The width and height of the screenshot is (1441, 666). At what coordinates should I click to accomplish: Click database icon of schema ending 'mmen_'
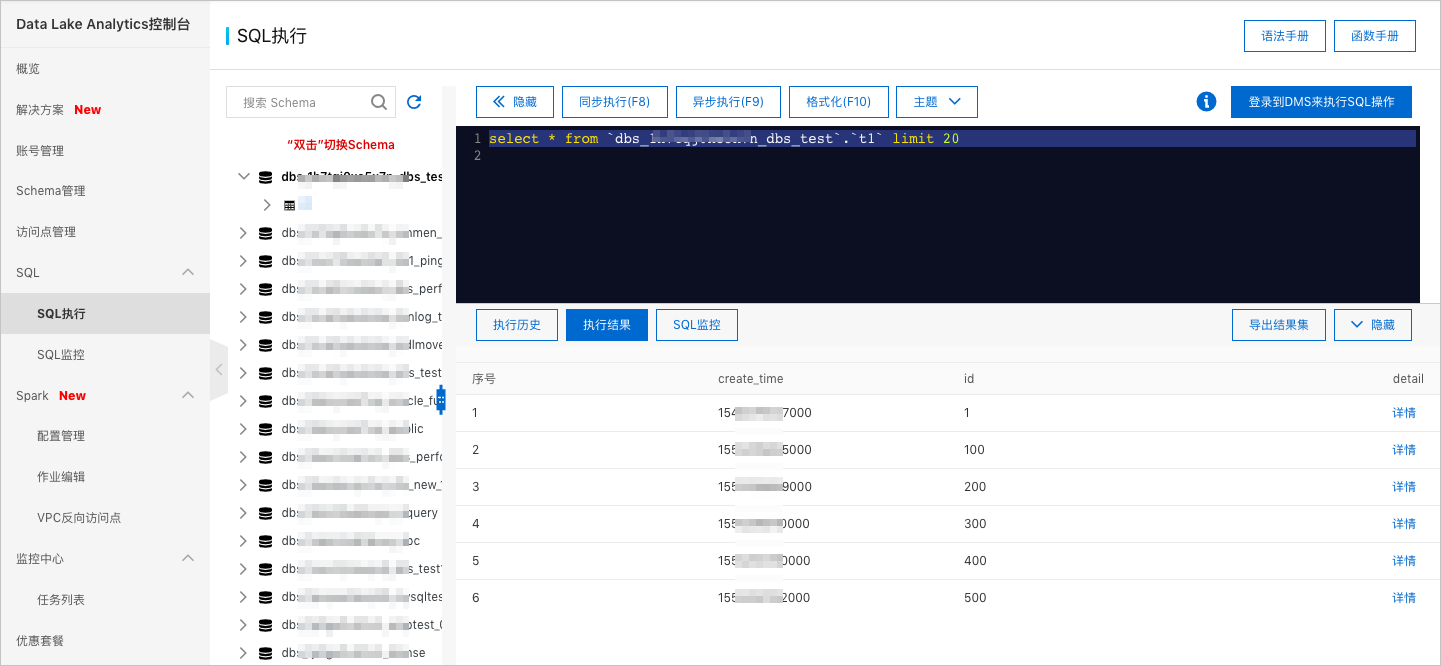tap(265, 233)
